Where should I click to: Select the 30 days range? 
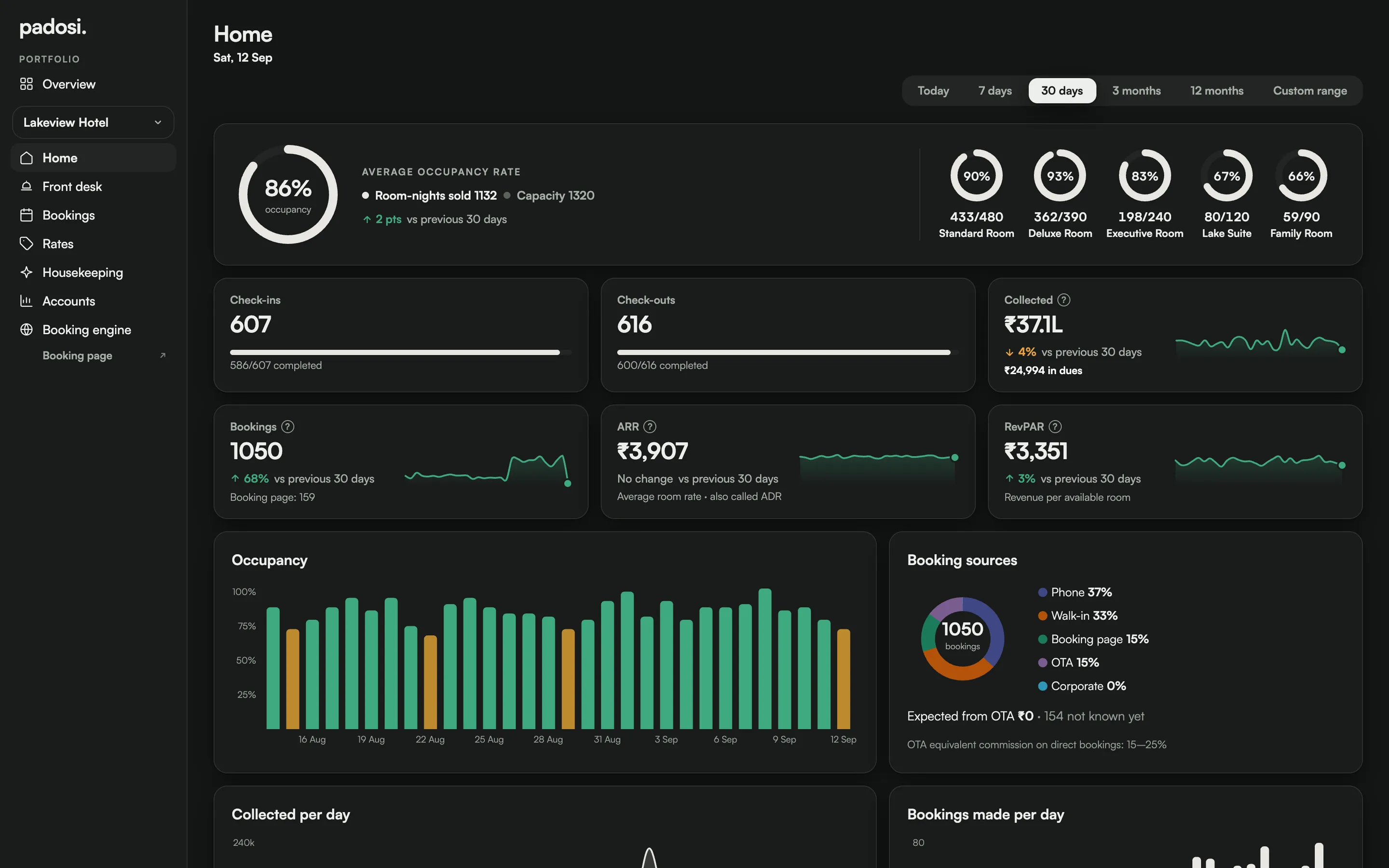coord(1062,91)
